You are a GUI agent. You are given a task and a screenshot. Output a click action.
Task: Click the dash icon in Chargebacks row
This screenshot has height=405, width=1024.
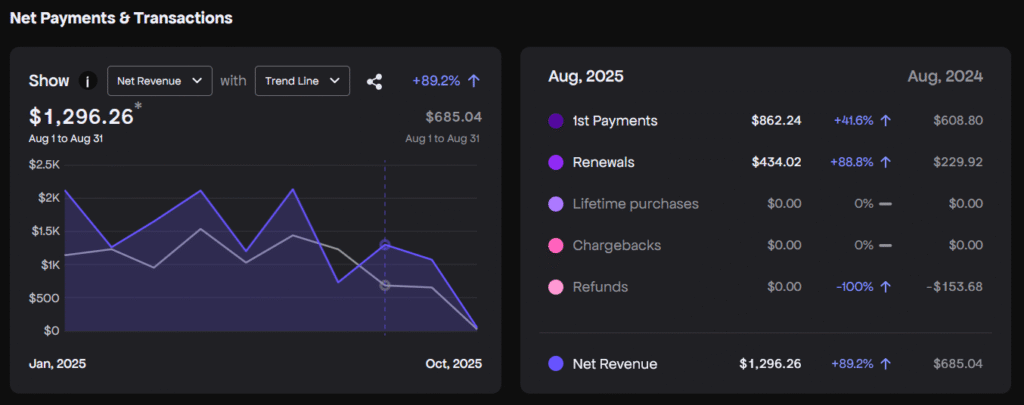[885, 245]
